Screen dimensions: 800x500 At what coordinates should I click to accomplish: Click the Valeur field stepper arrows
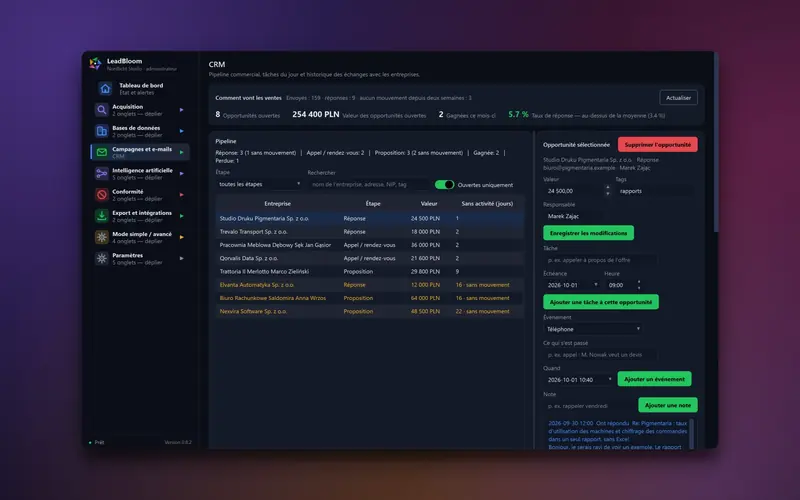point(607,191)
